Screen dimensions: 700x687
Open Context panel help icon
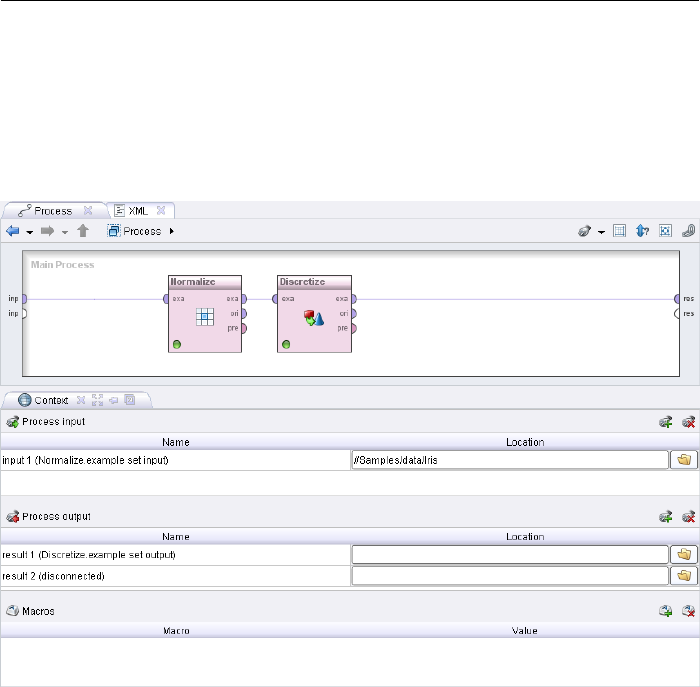pos(130,400)
